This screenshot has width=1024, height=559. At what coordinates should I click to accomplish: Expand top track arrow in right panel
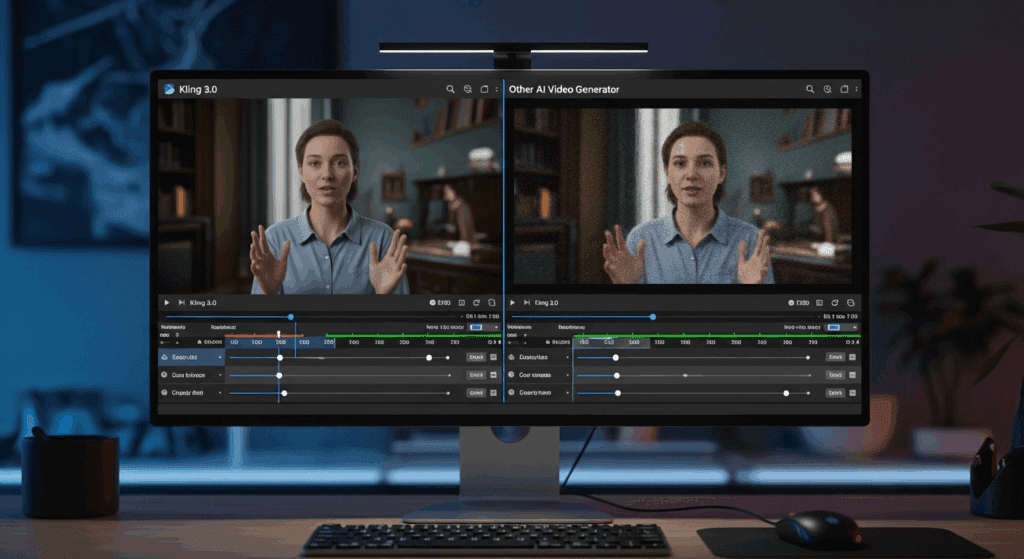coord(567,358)
